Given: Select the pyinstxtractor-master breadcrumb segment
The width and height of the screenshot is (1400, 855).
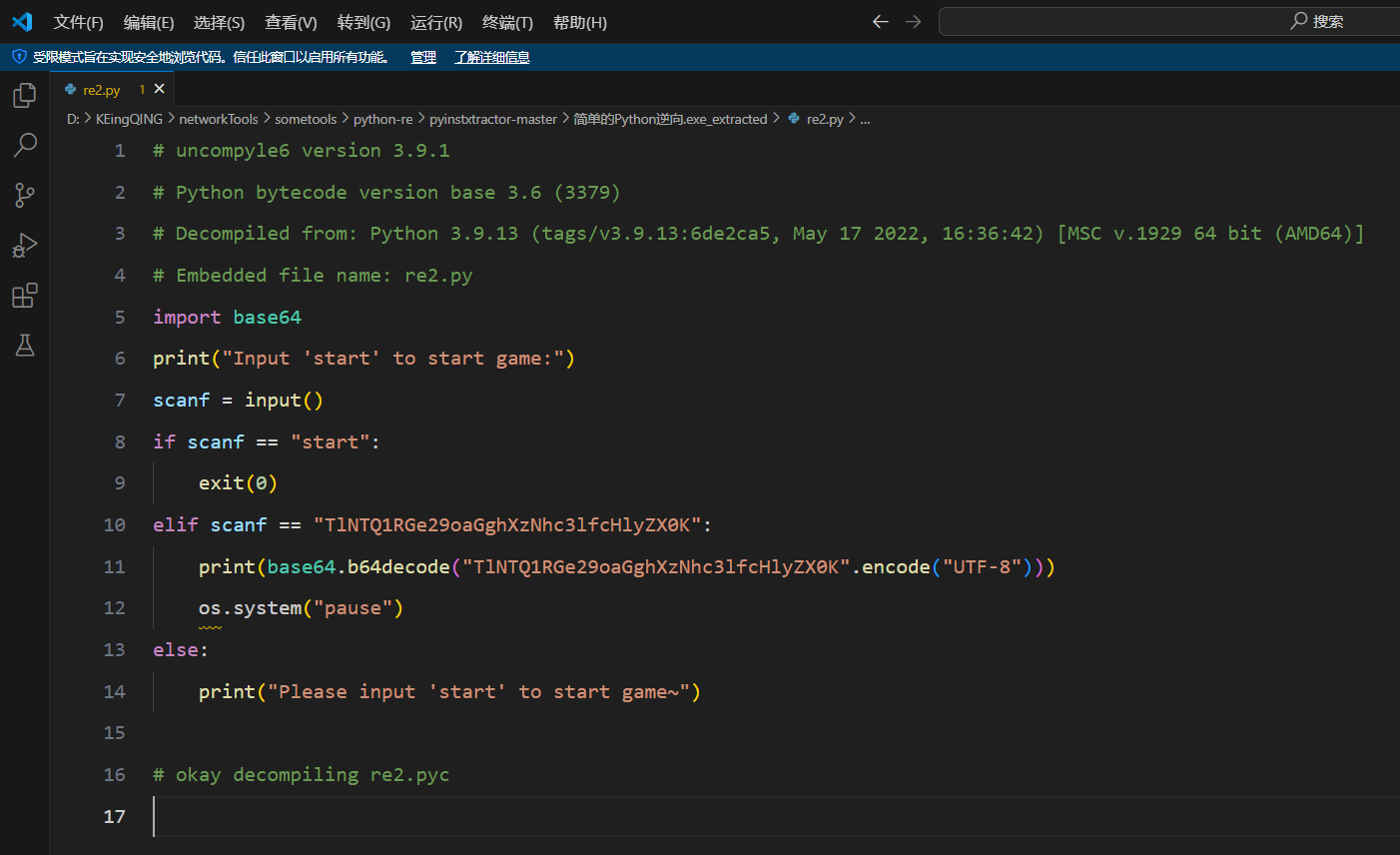Looking at the screenshot, I should click(x=493, y=119).
